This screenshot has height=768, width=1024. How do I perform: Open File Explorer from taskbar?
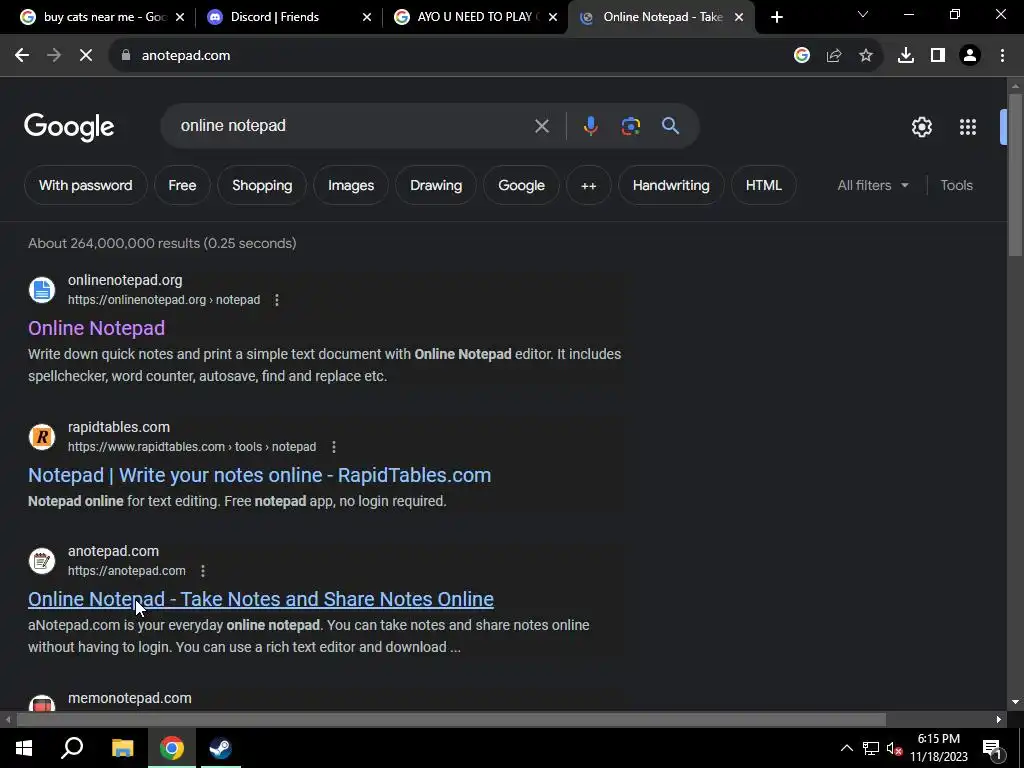[x=122, y=748]
